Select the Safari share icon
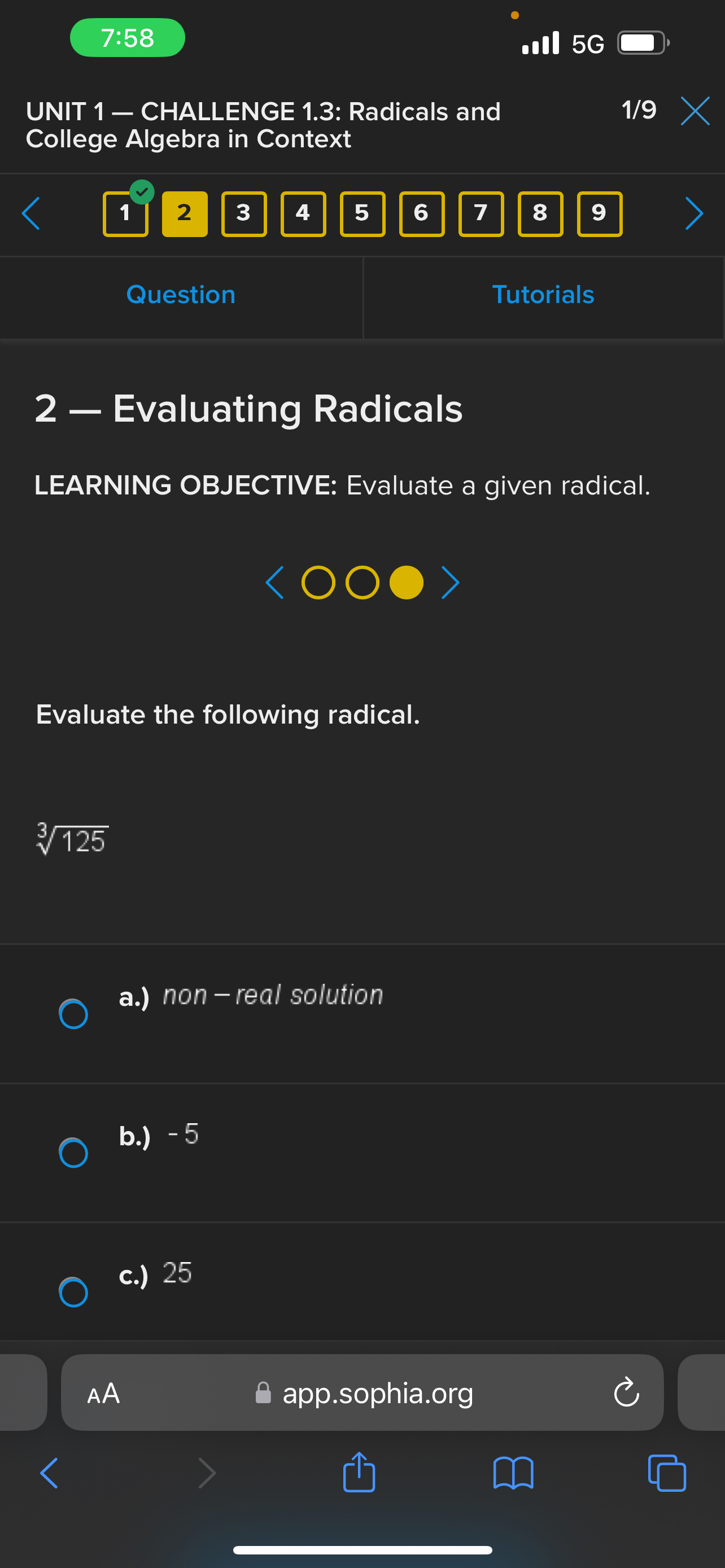 360,1473
